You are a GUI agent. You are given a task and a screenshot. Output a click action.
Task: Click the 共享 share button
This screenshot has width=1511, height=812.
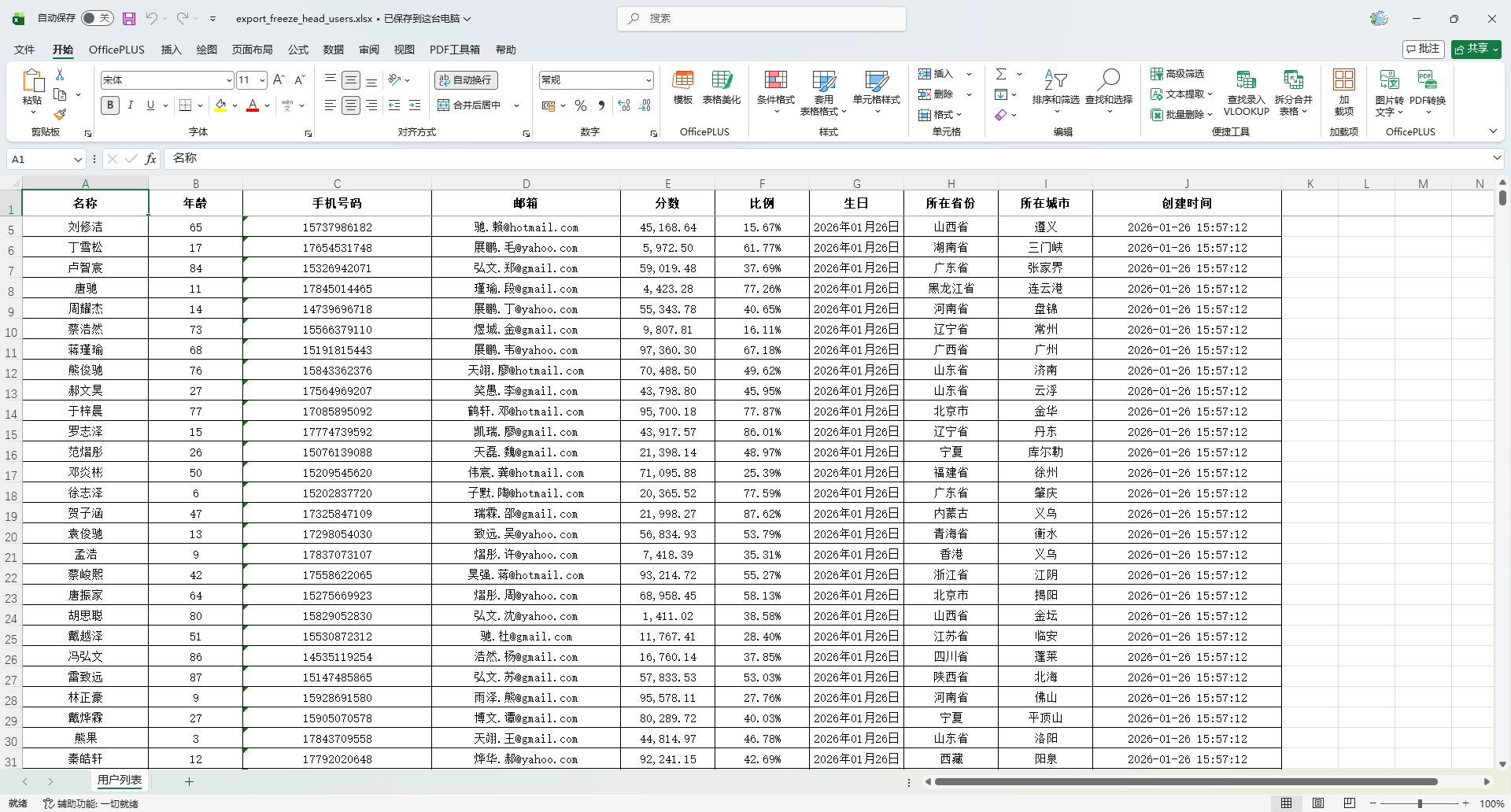coord(1476,49)
